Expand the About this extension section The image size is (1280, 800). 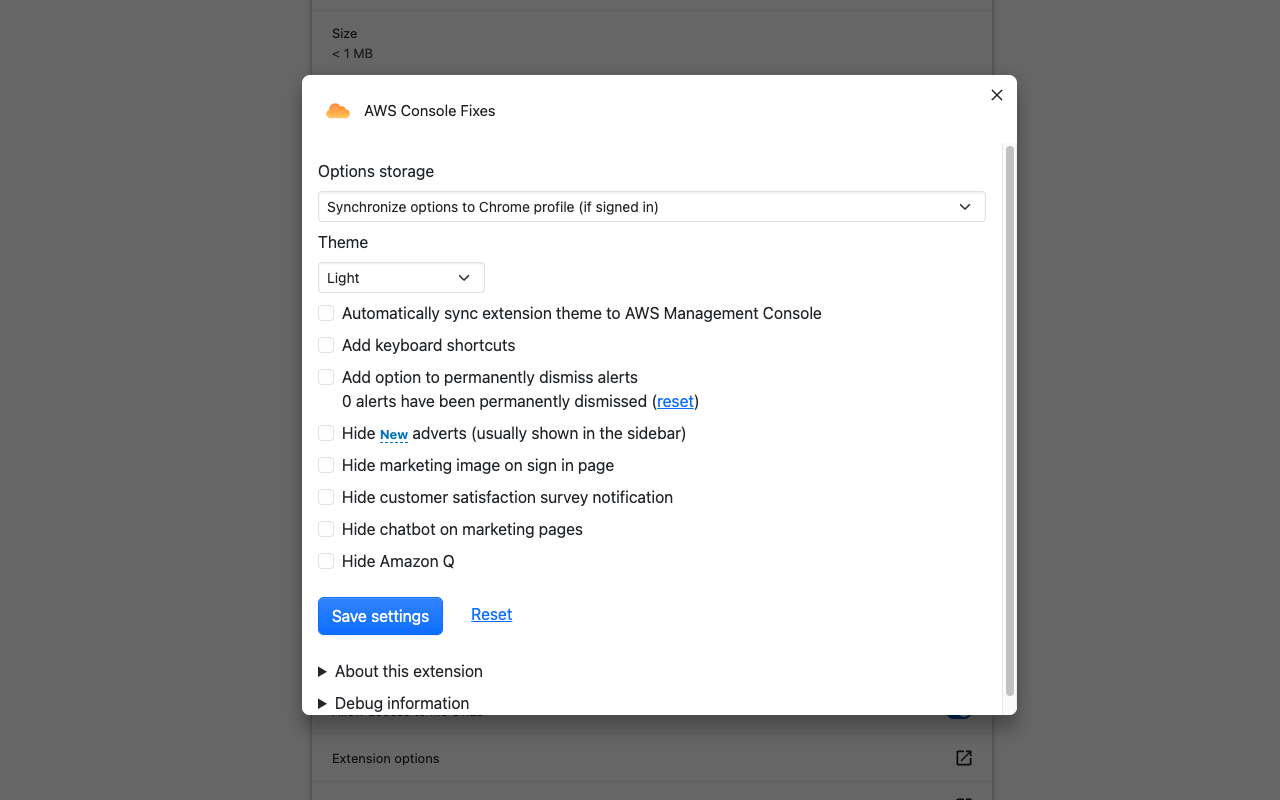coord(408,671)
